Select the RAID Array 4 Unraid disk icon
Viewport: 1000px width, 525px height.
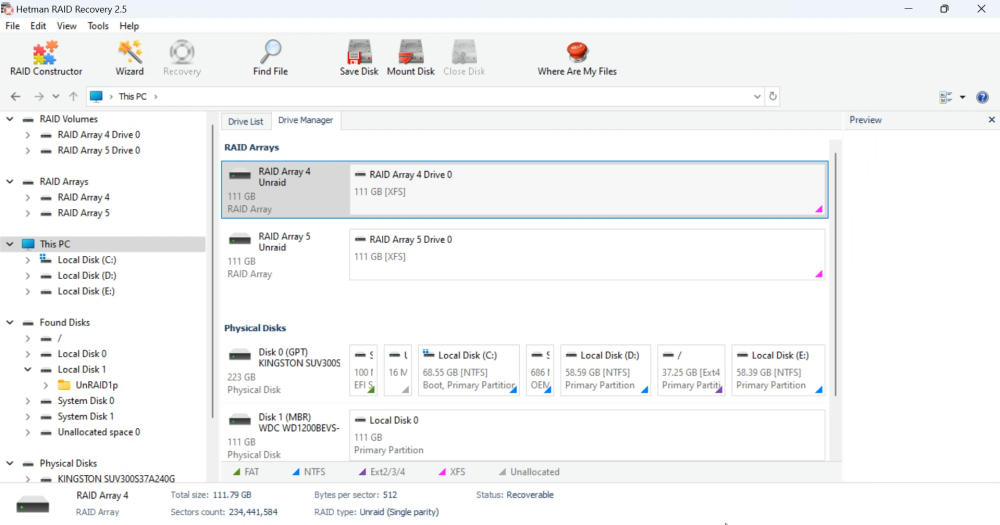coord(240,175)
